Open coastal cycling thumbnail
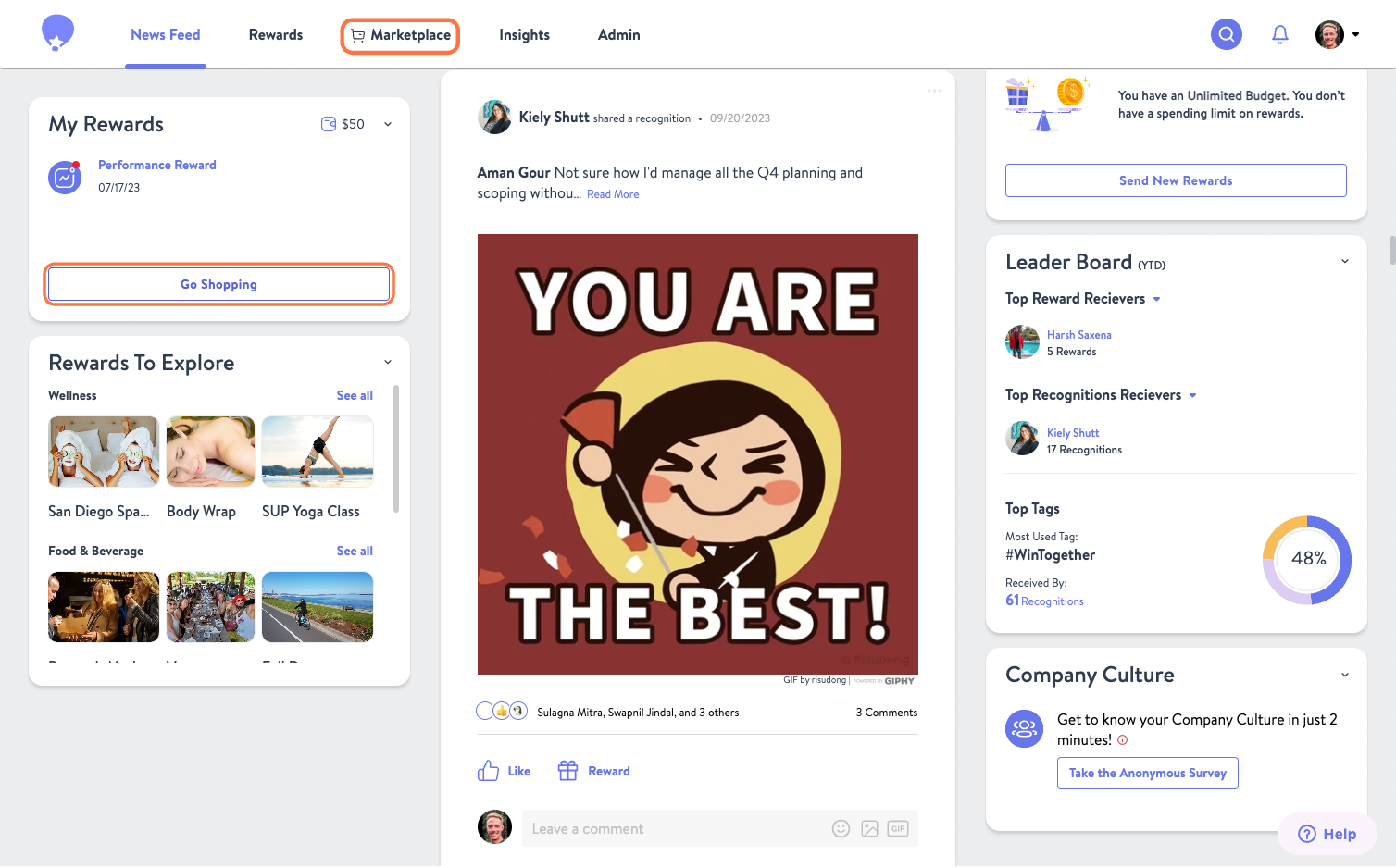Viewport: 1396px width, 868px height. coord(318,607)
